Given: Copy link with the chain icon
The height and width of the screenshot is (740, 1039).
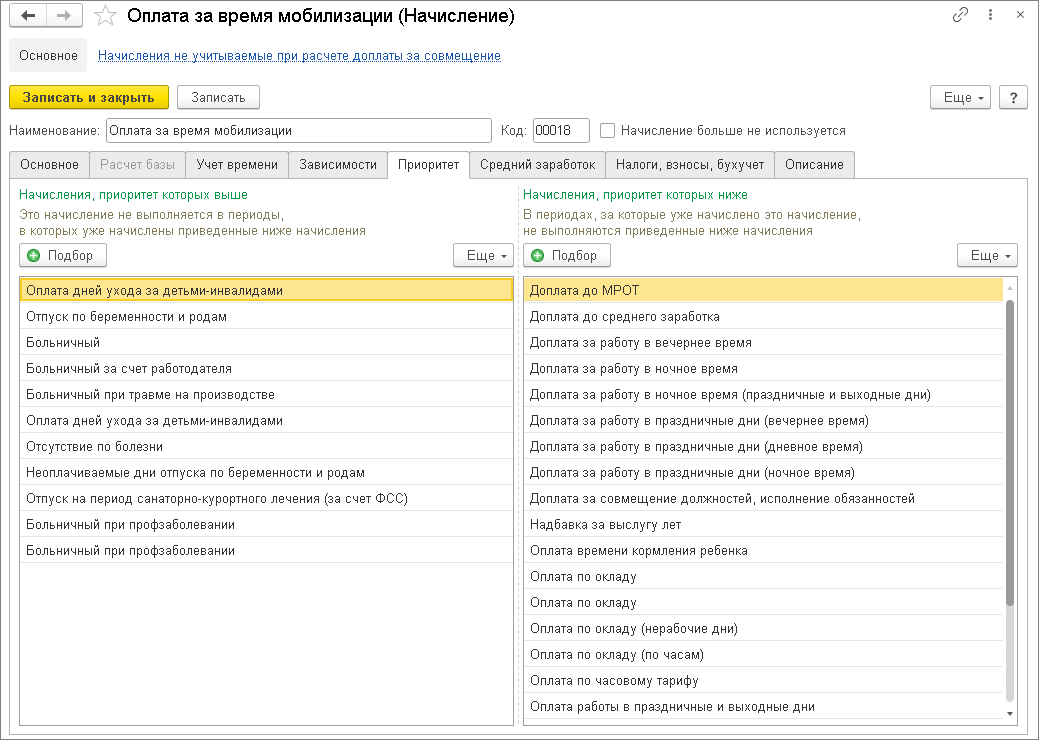Looking at the screenshot, I should (x=960, y=15).
